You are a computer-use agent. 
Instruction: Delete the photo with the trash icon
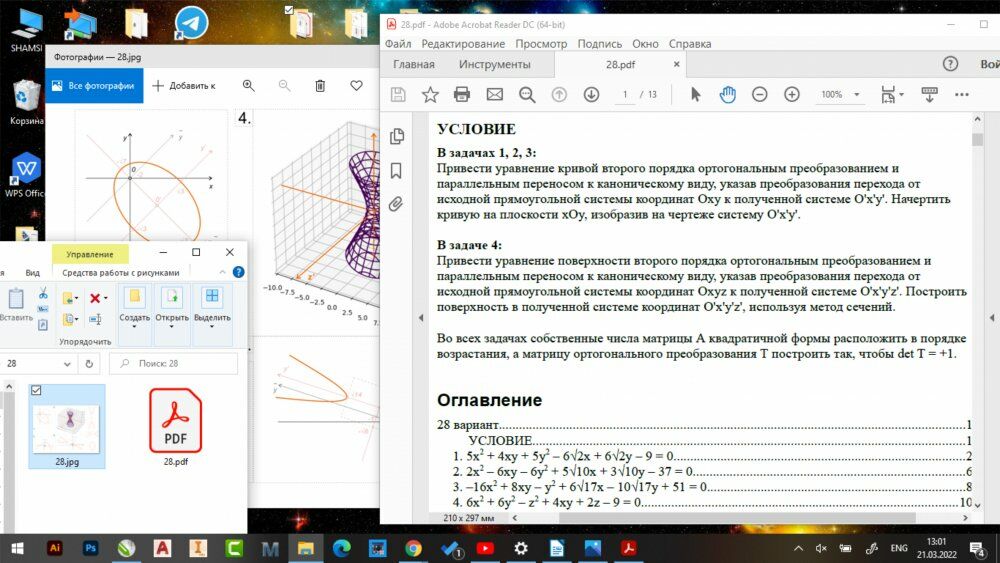point(320,85)
